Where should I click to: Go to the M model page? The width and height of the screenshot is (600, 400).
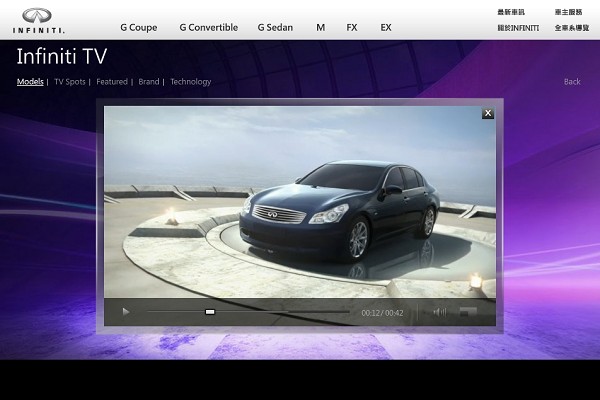pos(320,28)
